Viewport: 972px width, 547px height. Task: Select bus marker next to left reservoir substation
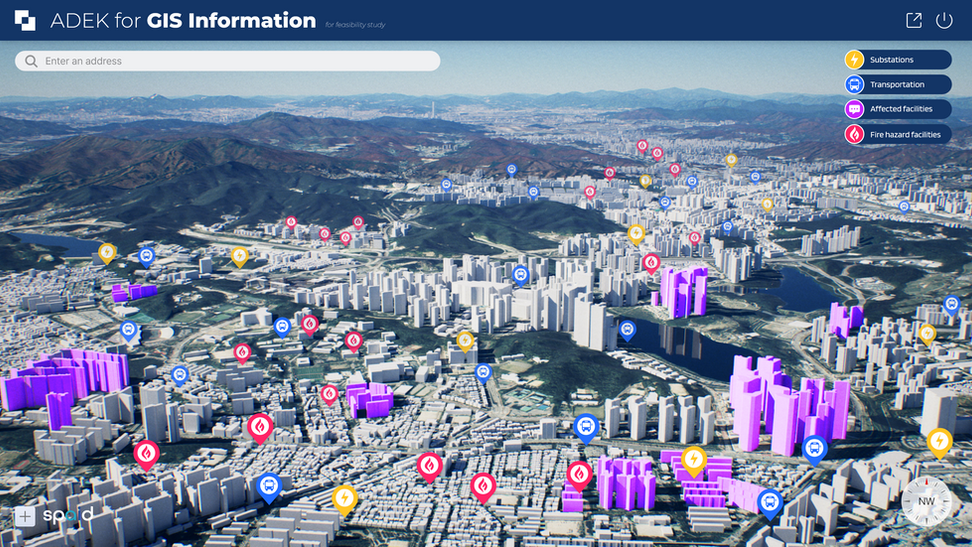tap(146, 257)
